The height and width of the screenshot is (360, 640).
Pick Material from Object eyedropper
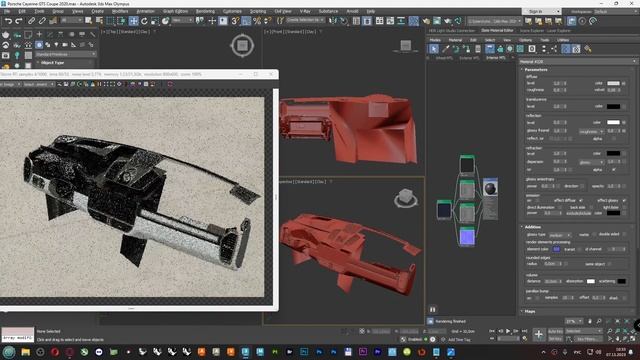(445, 49)
